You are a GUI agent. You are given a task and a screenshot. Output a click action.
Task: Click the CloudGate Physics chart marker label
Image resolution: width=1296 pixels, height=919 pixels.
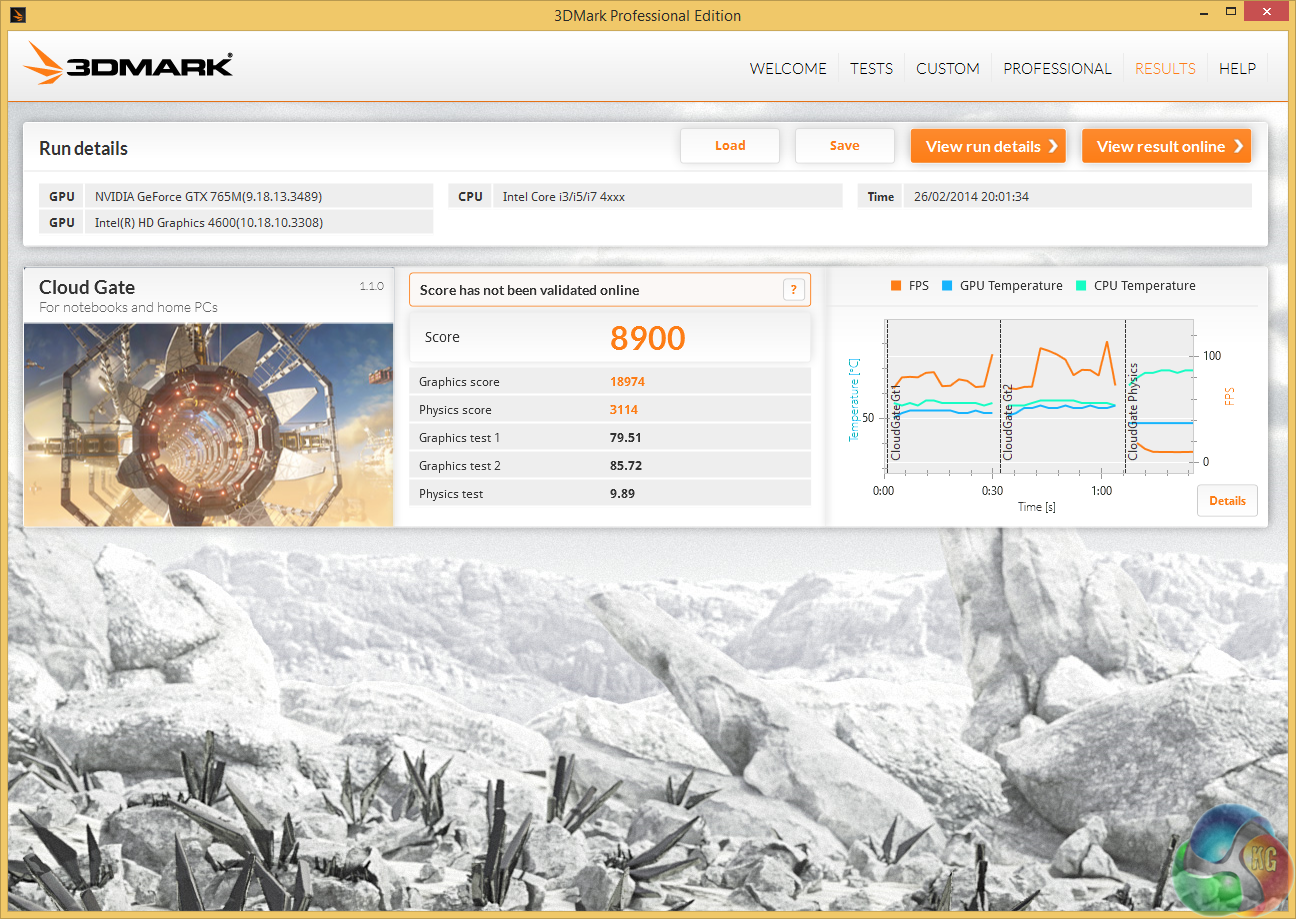(x=1133, y=411)
